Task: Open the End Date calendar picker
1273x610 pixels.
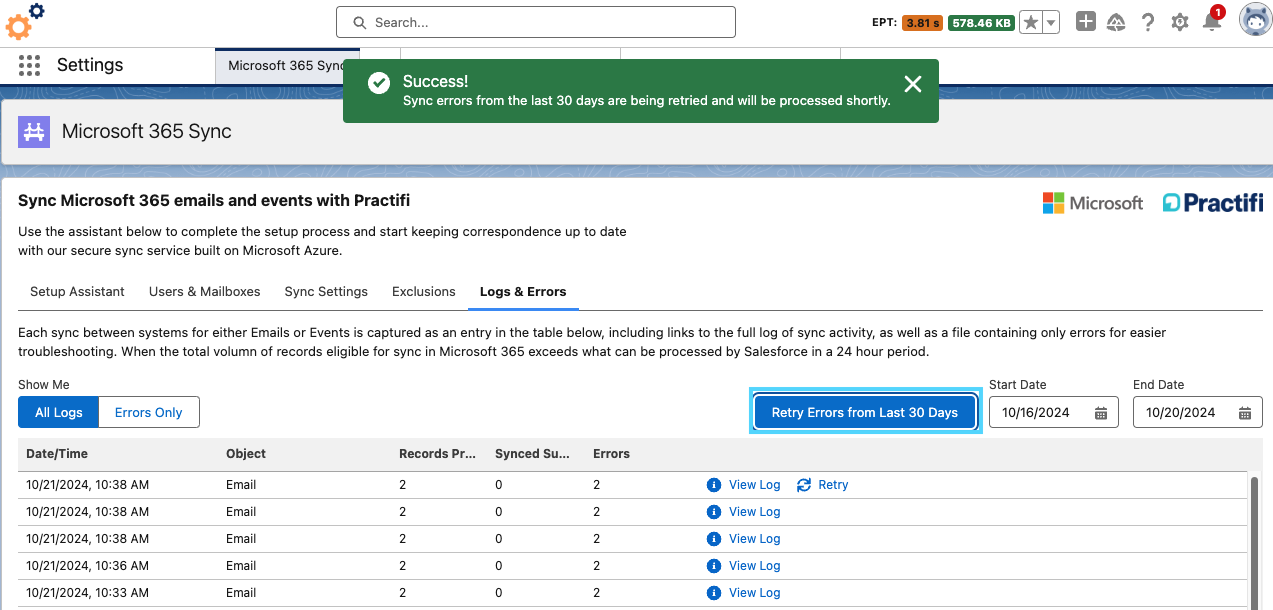Action: coord(1244,413)
